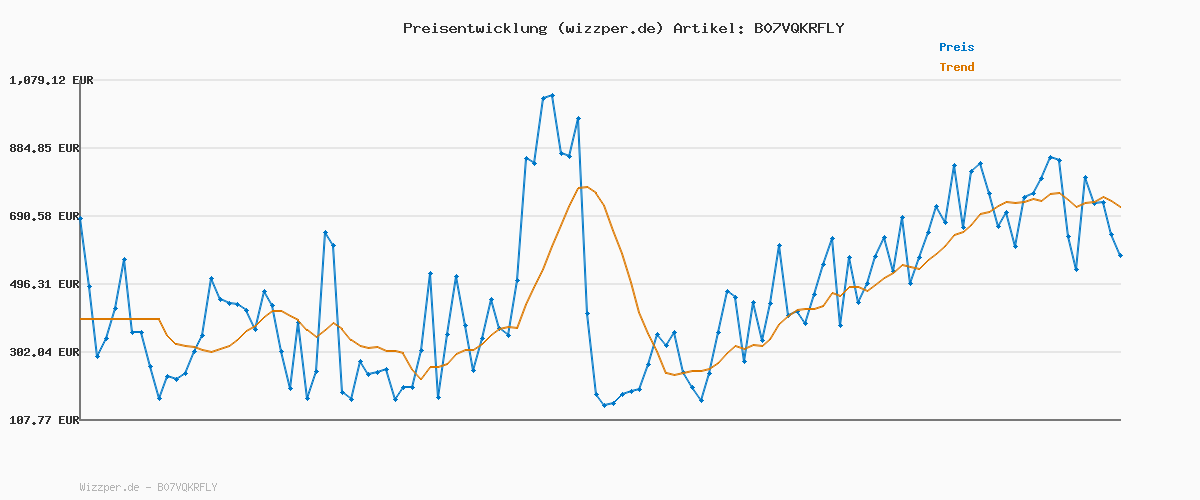Click the word "Preisentwicklung" in the chart title

pyautogui.click(x=474, y=28)
